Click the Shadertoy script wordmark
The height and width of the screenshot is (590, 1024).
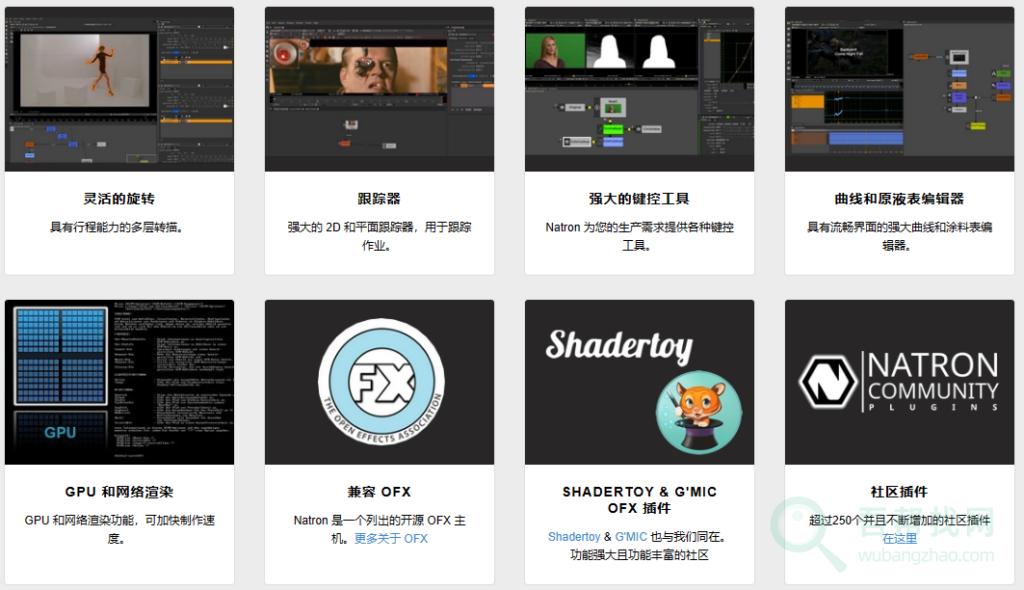[619, 346]
